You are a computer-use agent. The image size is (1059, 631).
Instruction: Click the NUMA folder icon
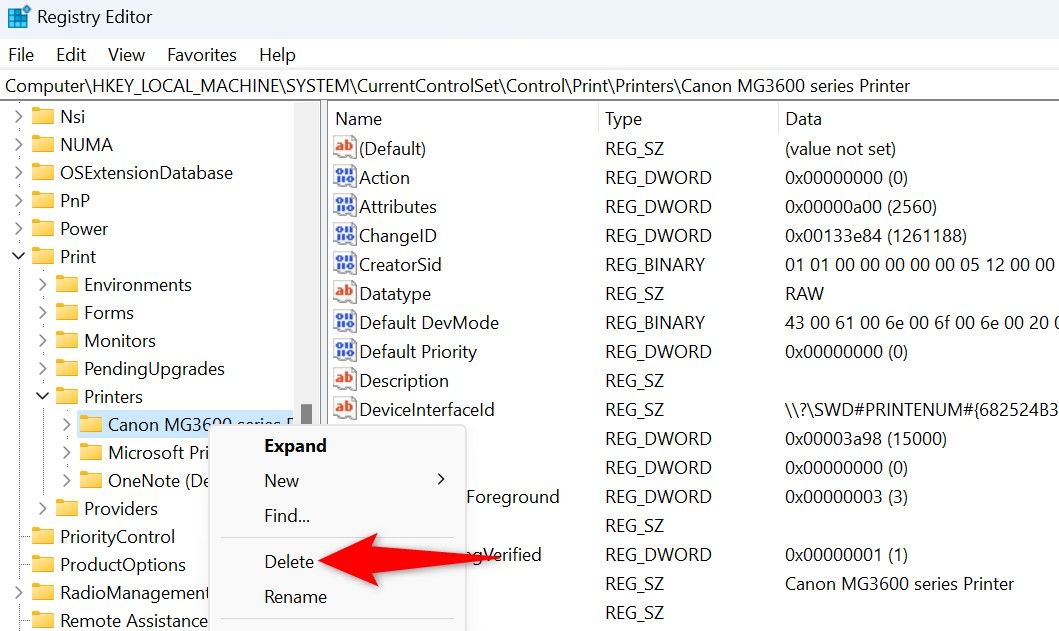pos(43,145)
